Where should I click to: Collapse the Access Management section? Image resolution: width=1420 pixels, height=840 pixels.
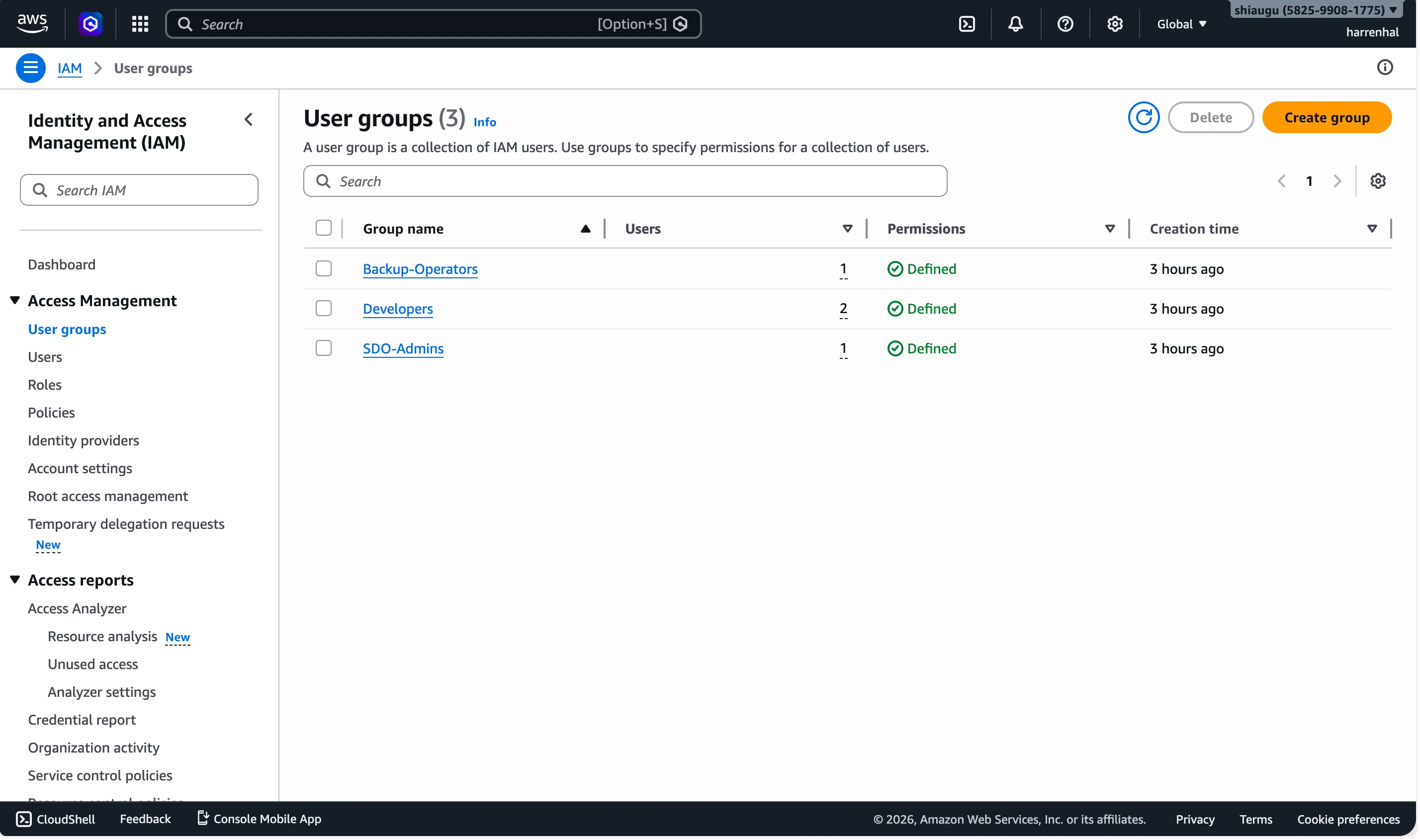pyautogui.click(x=15, y=301)
